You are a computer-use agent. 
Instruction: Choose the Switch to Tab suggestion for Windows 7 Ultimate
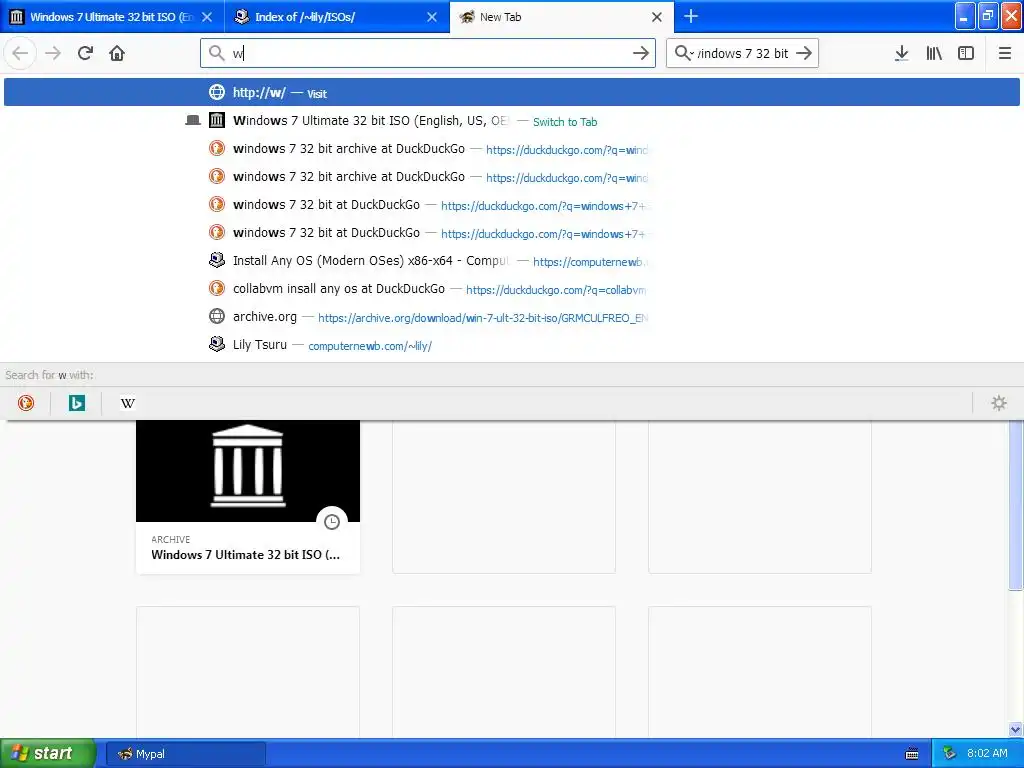[511, 120]
